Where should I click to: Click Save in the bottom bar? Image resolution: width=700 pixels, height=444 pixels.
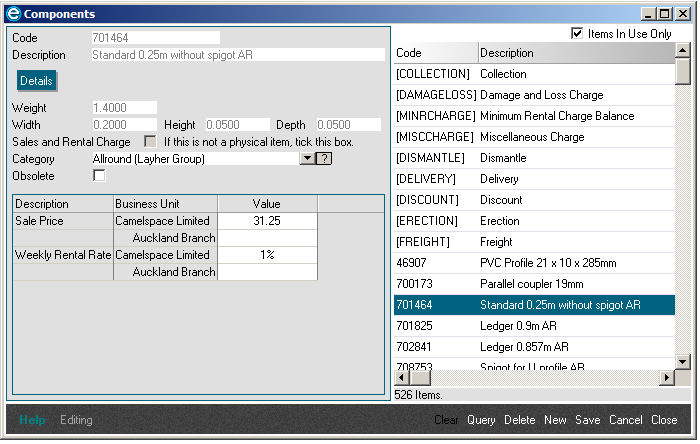point(587,420)
